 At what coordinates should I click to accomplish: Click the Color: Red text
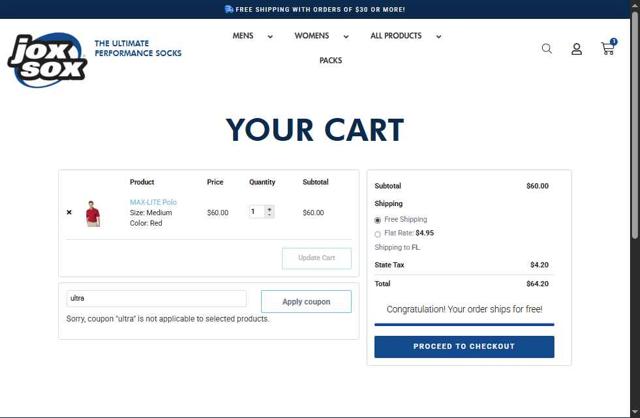click(x=146, y=223)
